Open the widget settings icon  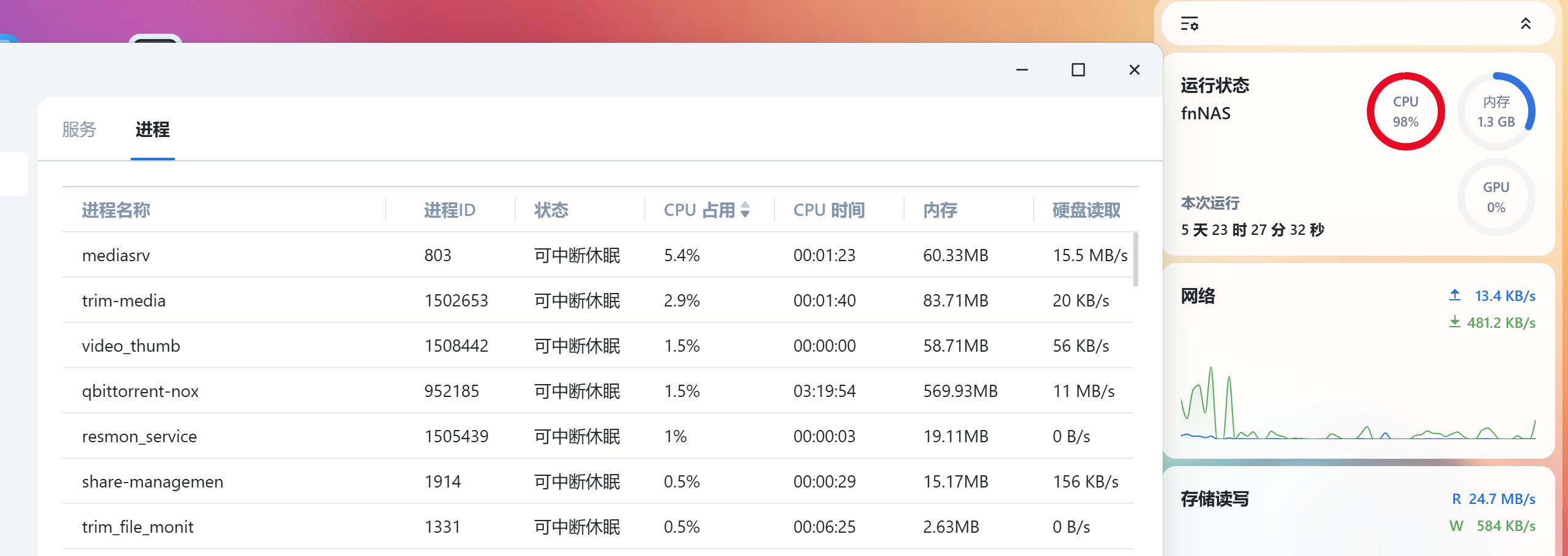[x=1189, y=24]
